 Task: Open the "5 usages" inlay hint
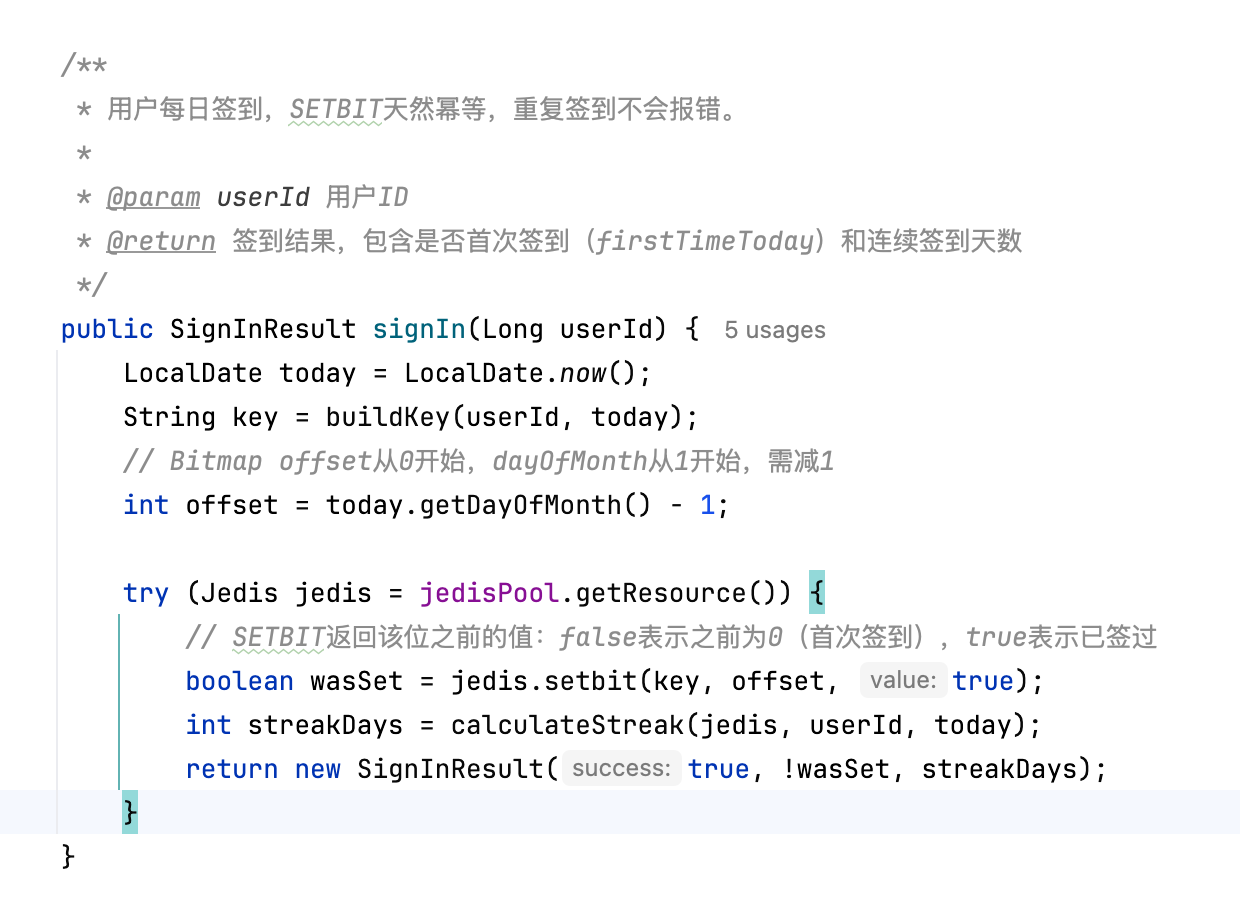[775, 330]
